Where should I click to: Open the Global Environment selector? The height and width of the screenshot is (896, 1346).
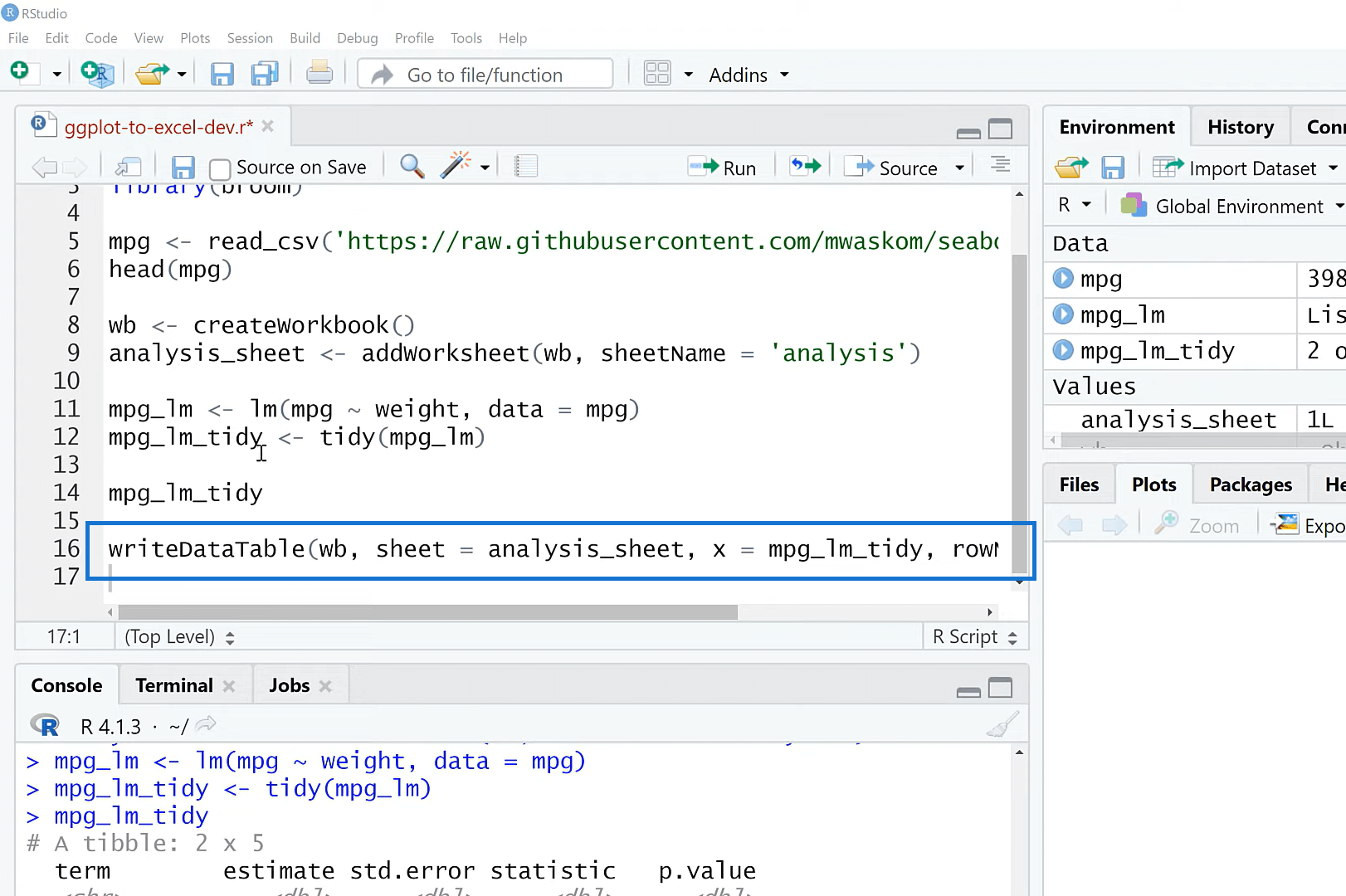click(x=1231, y=207)
